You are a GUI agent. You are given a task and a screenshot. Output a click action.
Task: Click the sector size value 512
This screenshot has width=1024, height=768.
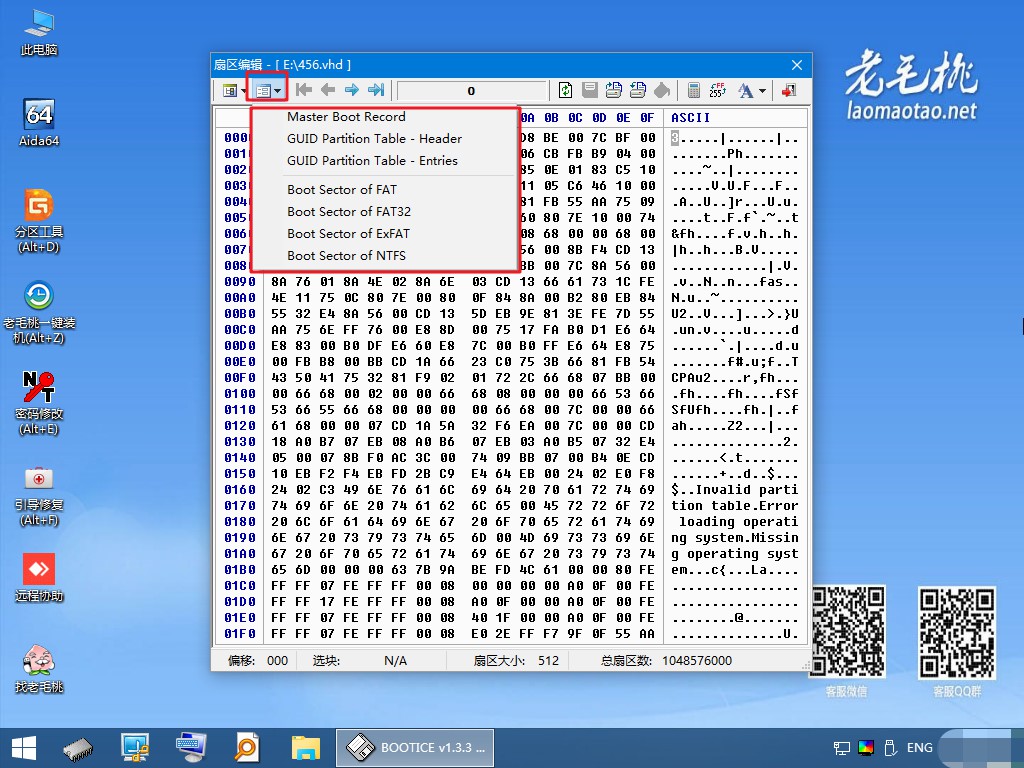549,661
